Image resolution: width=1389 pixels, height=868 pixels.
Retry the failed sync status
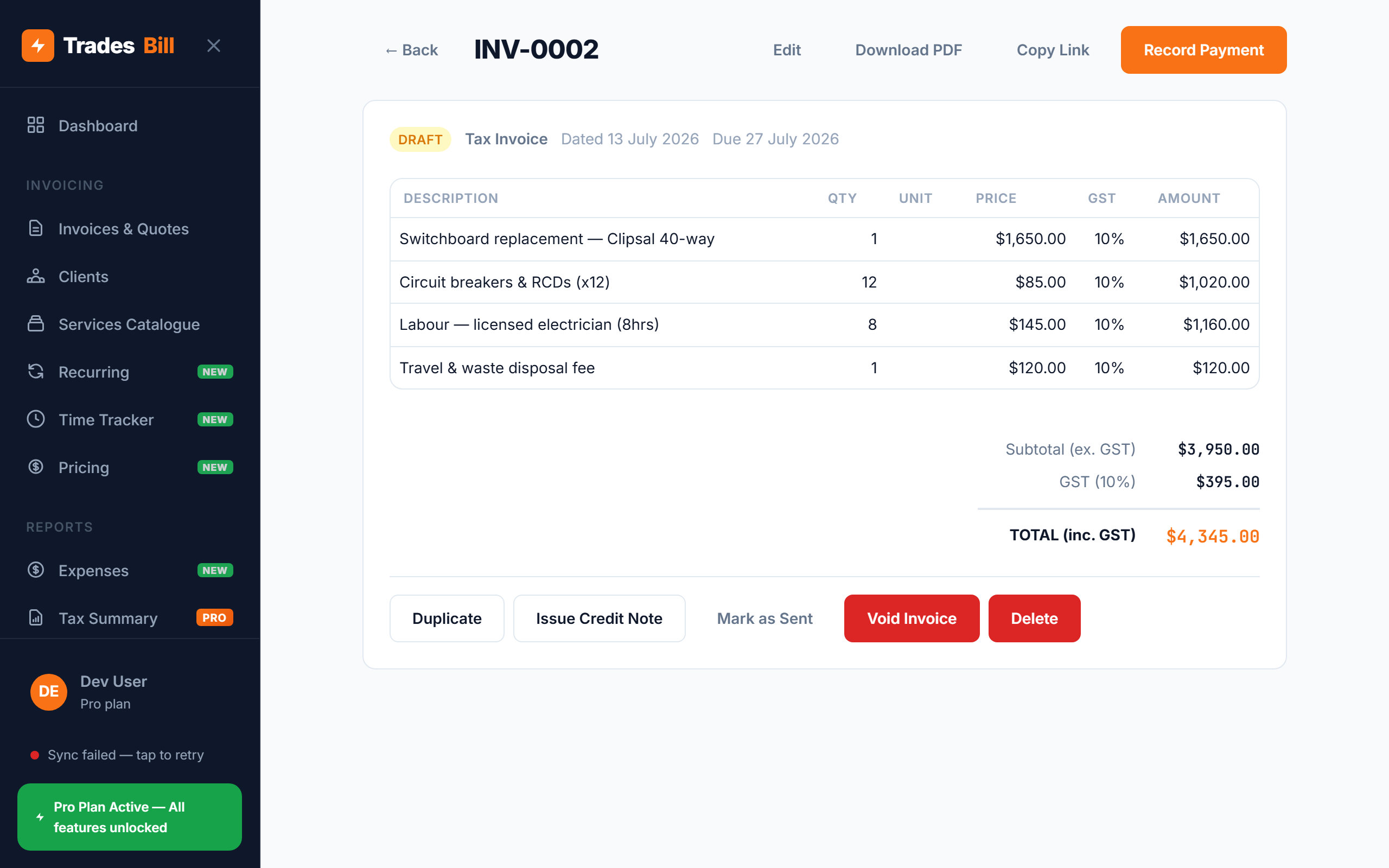coord(117,755)
